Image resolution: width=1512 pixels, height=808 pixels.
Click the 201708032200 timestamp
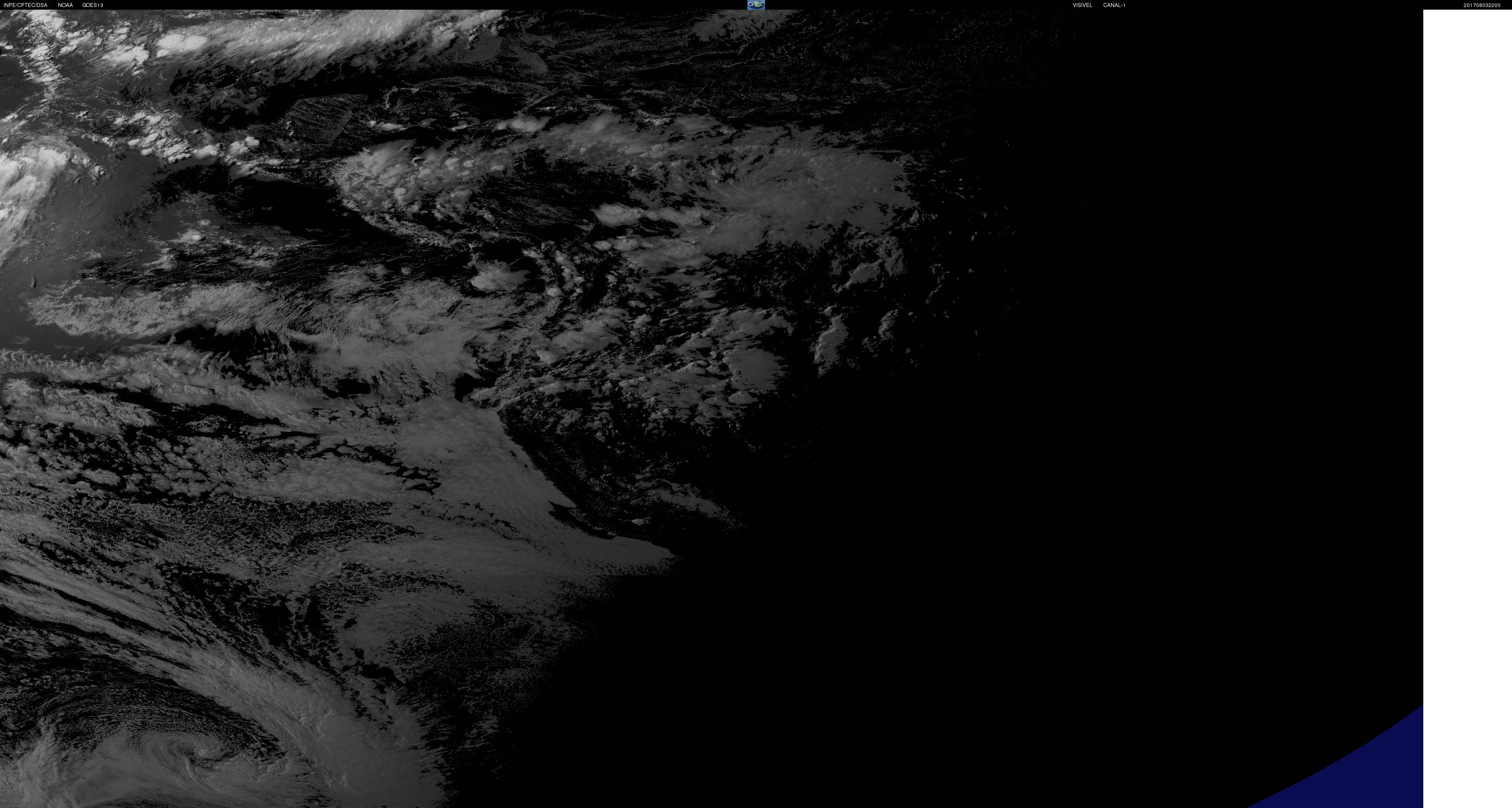click(1481, 5)
